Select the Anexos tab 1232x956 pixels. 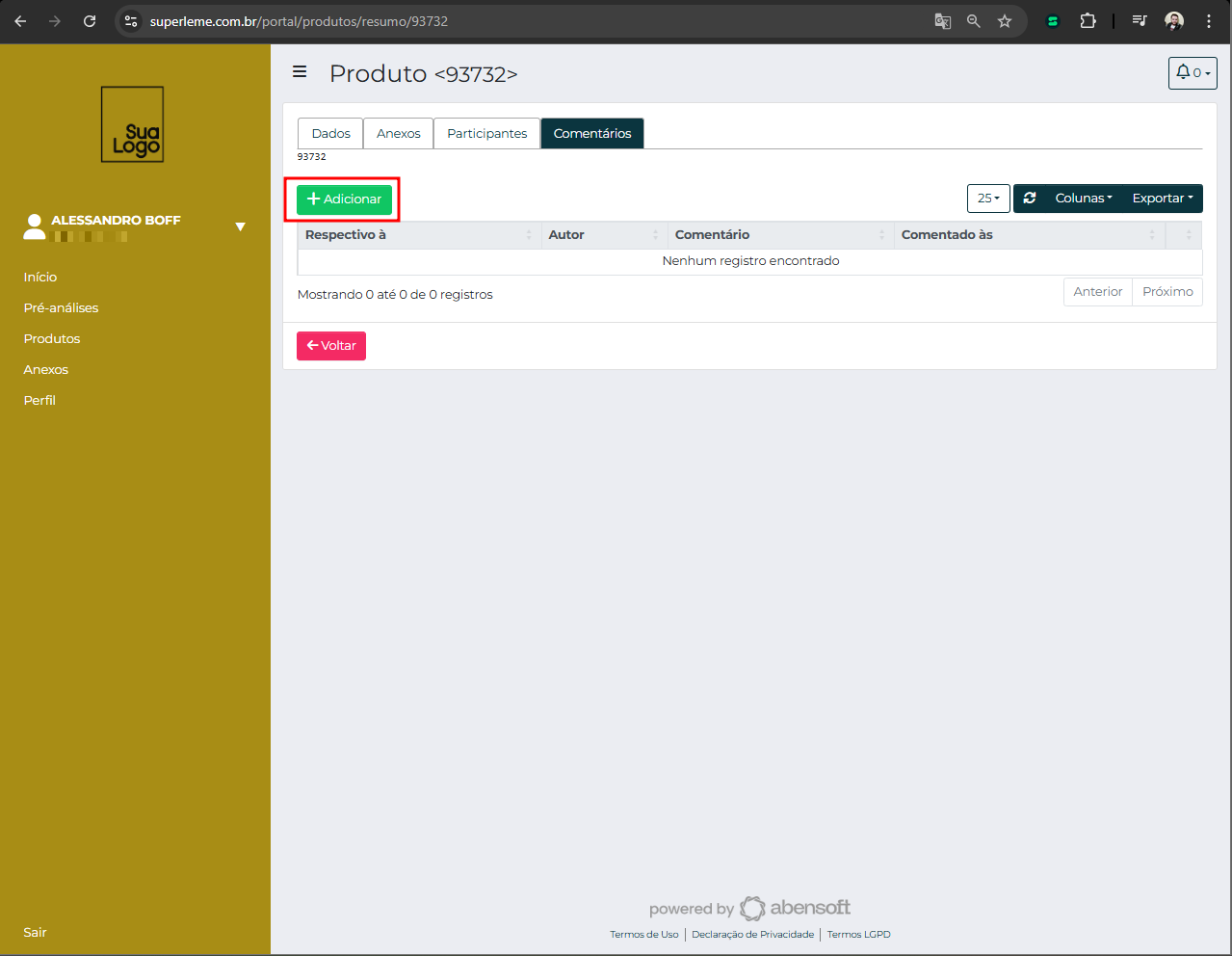click(x=398, y=134)
